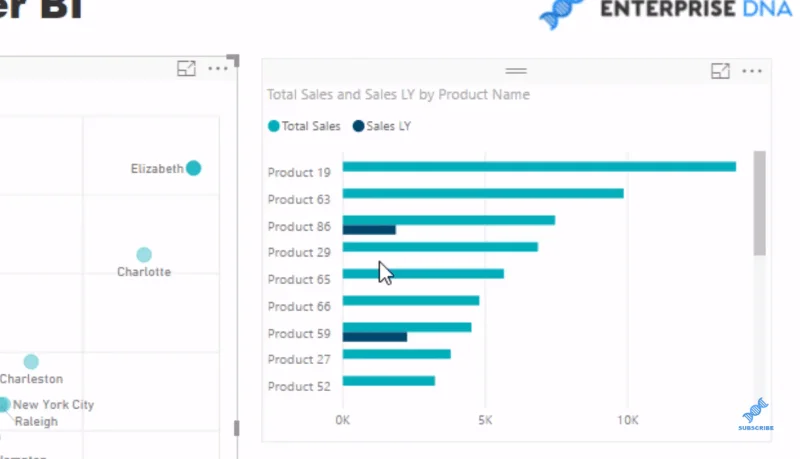
Task: Click the Charleston data point
Action: (x=31, y=362)
